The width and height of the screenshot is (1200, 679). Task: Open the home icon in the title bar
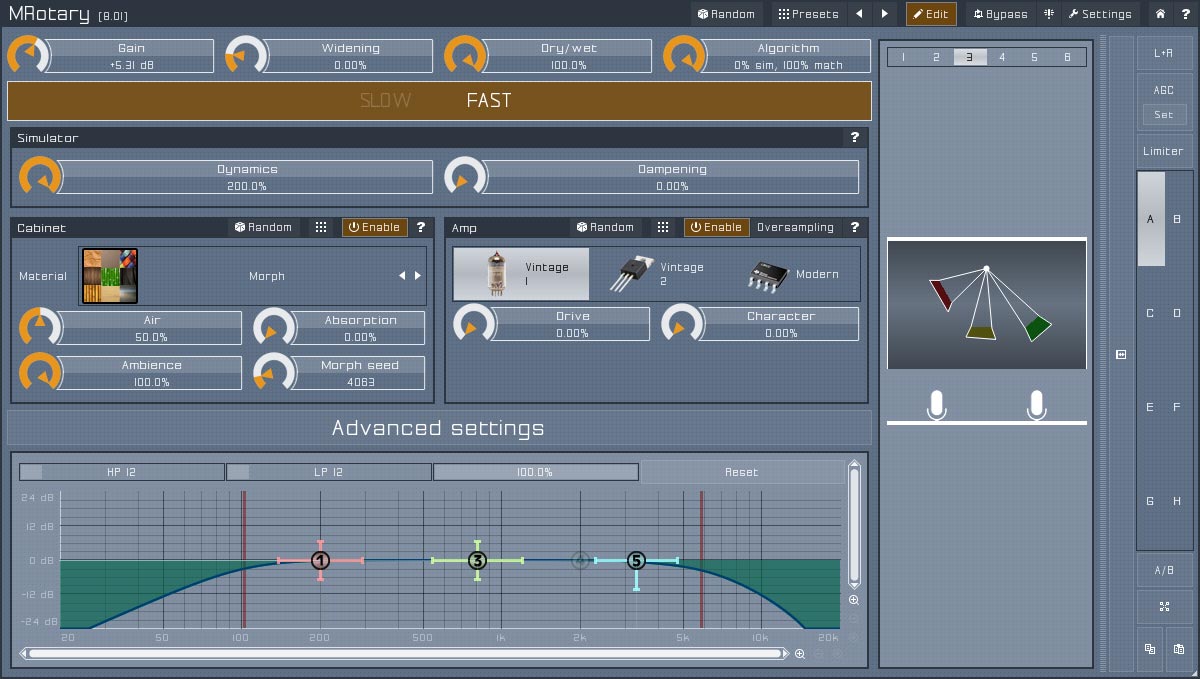pos(1160,14)
